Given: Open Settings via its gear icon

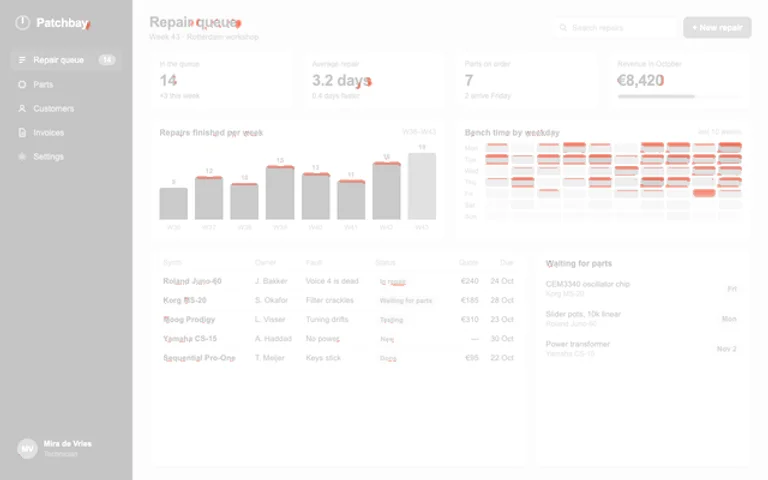Looking at the screenshot, I should tap(22, 156).
